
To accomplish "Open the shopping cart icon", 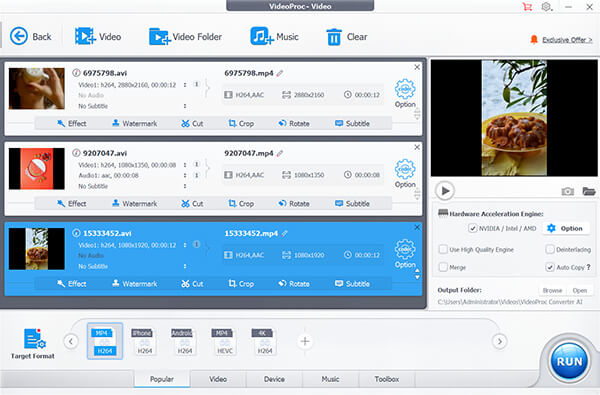I will click(527, 7).
